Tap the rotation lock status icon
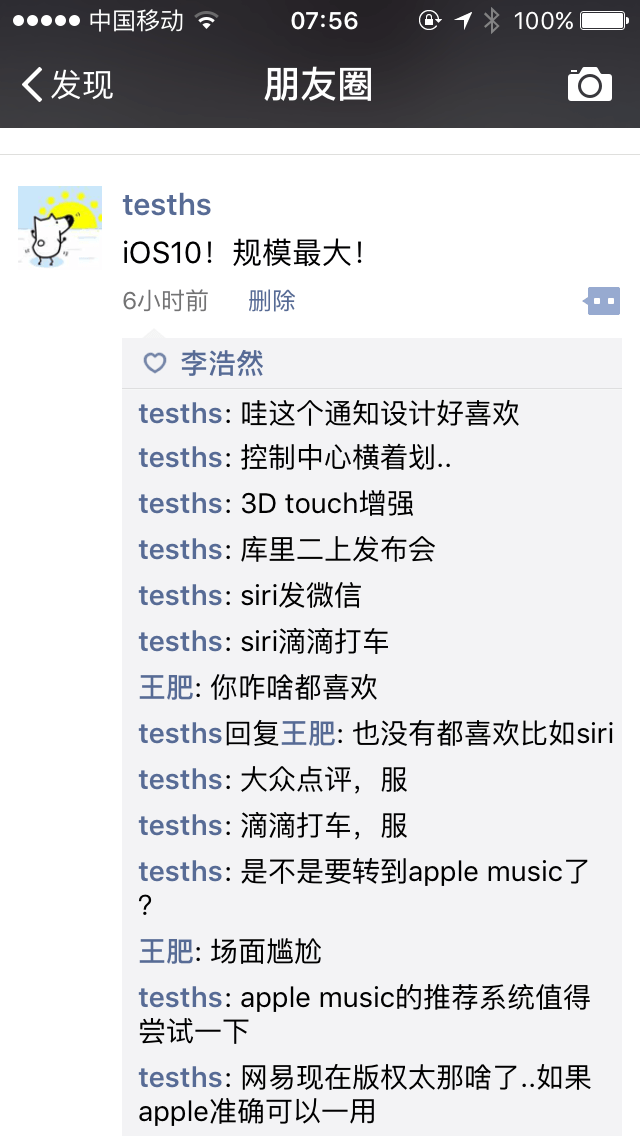This screenshot has width=640, height=1136. [x=430, y=20]
